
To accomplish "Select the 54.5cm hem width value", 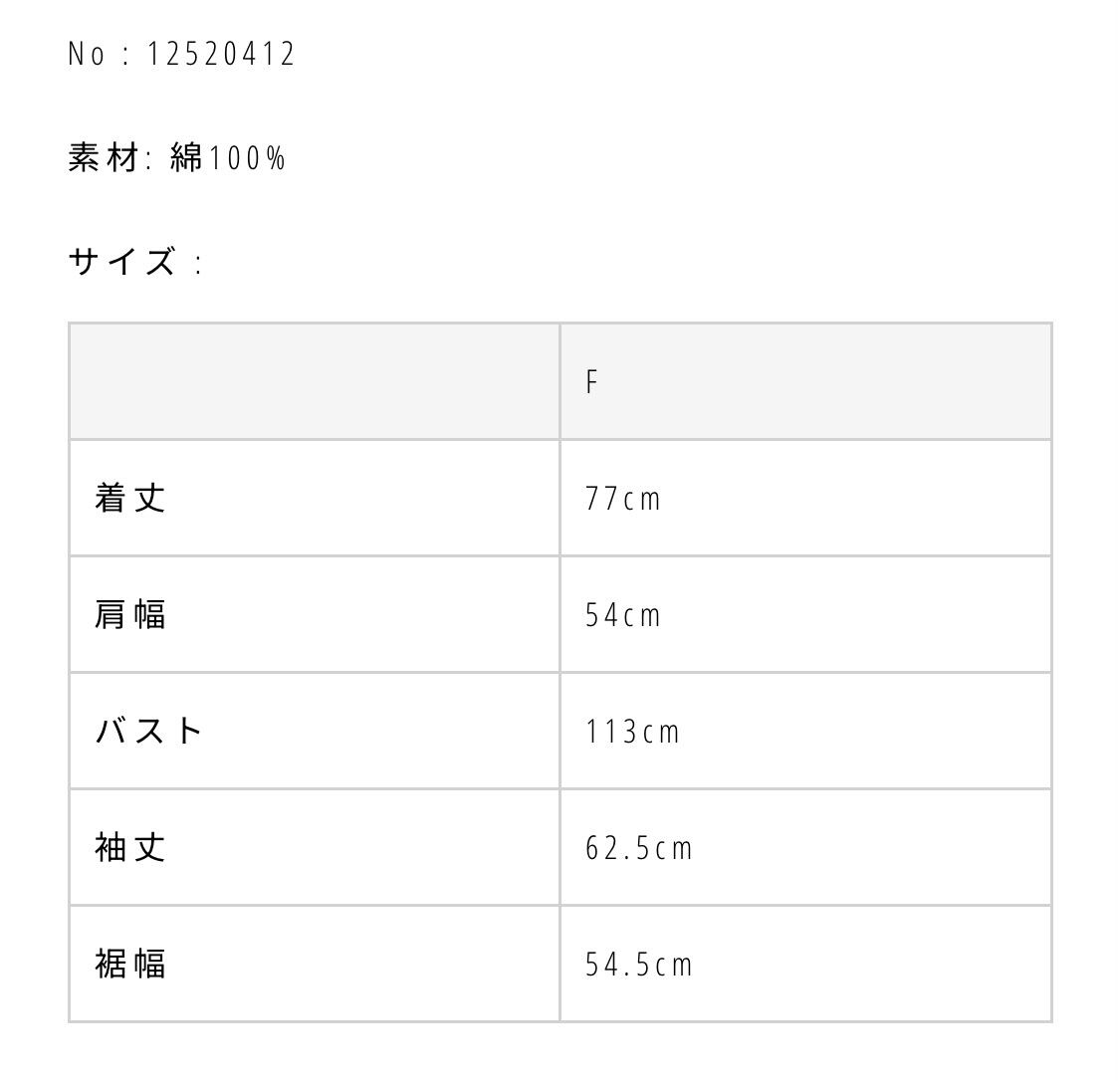I will (638, 965).
